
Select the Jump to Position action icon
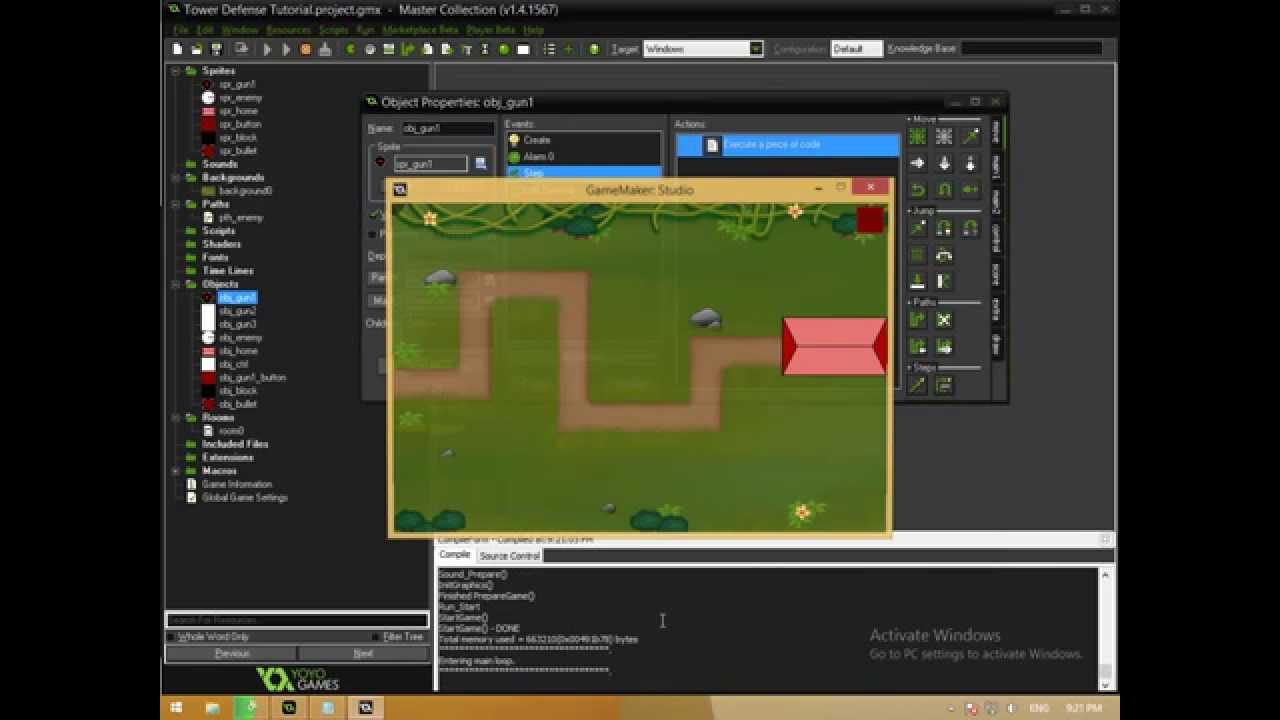917,229
